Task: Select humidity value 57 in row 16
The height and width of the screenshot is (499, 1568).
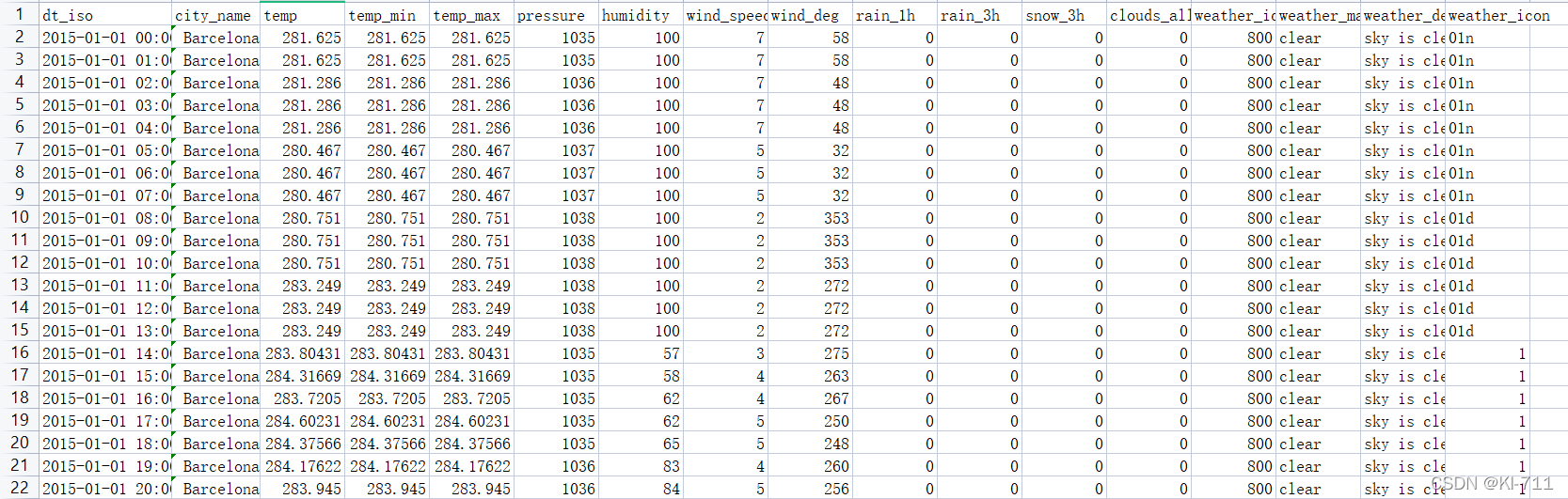Action: (641, 353)
